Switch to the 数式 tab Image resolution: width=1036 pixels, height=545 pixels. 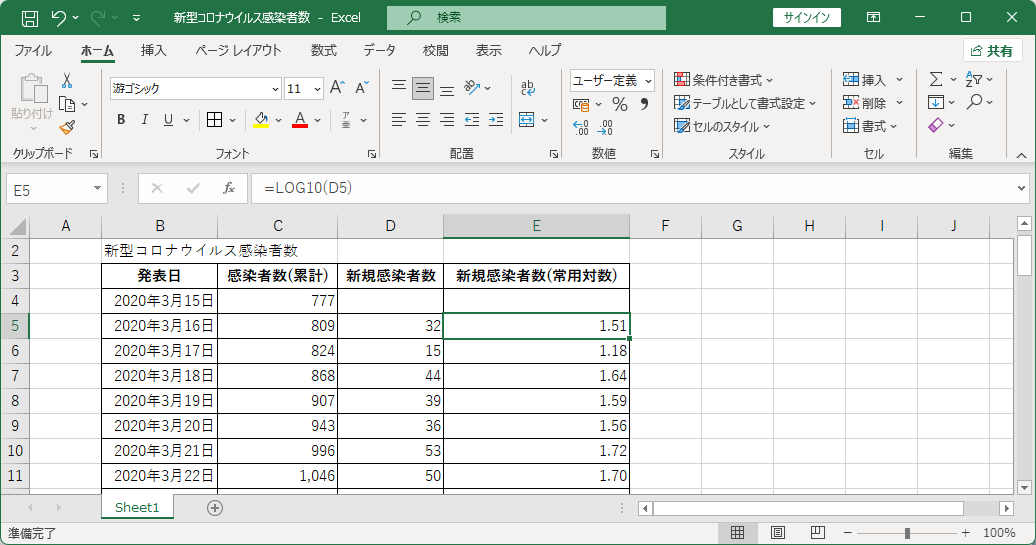[x=324, y=51]
